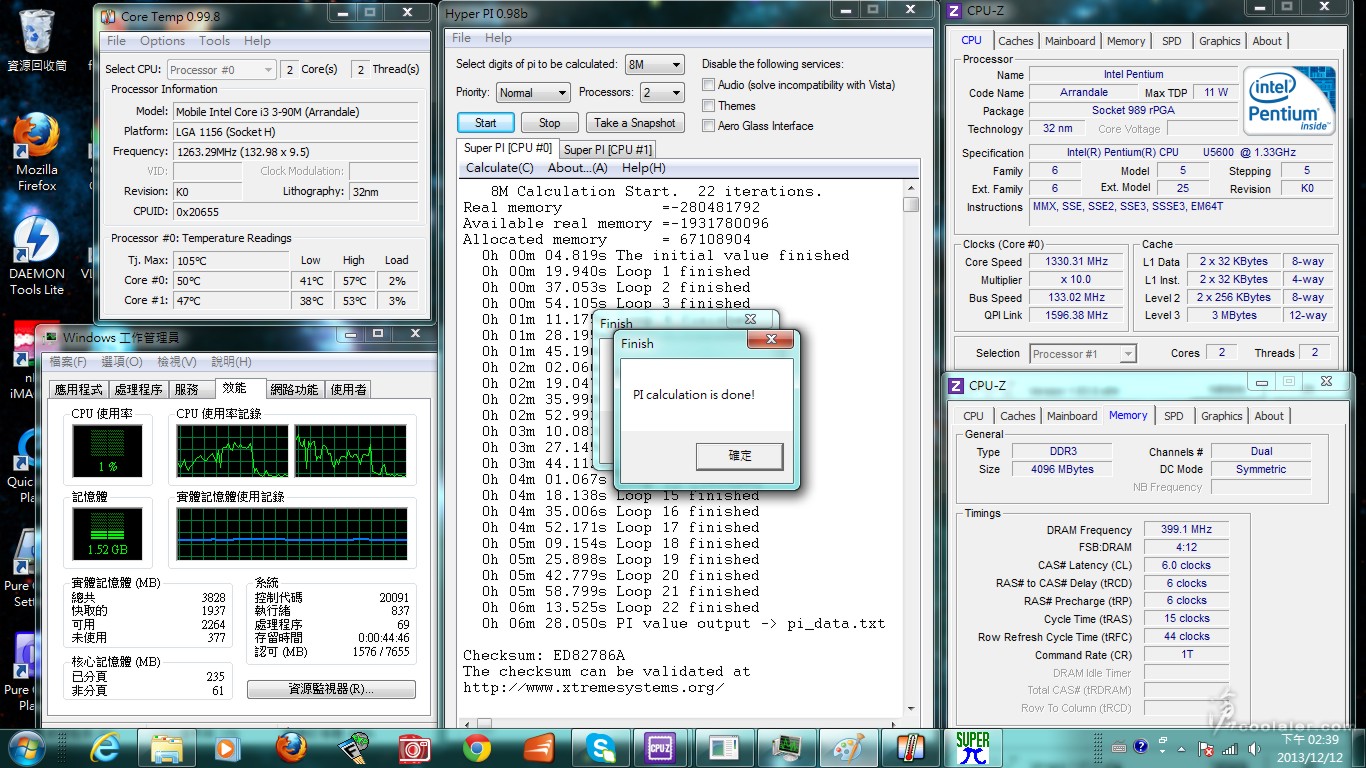Screen dimensions: 1366x768
Task: Open Paint from the taskbar palette icon
Action: tap(848, 747)
